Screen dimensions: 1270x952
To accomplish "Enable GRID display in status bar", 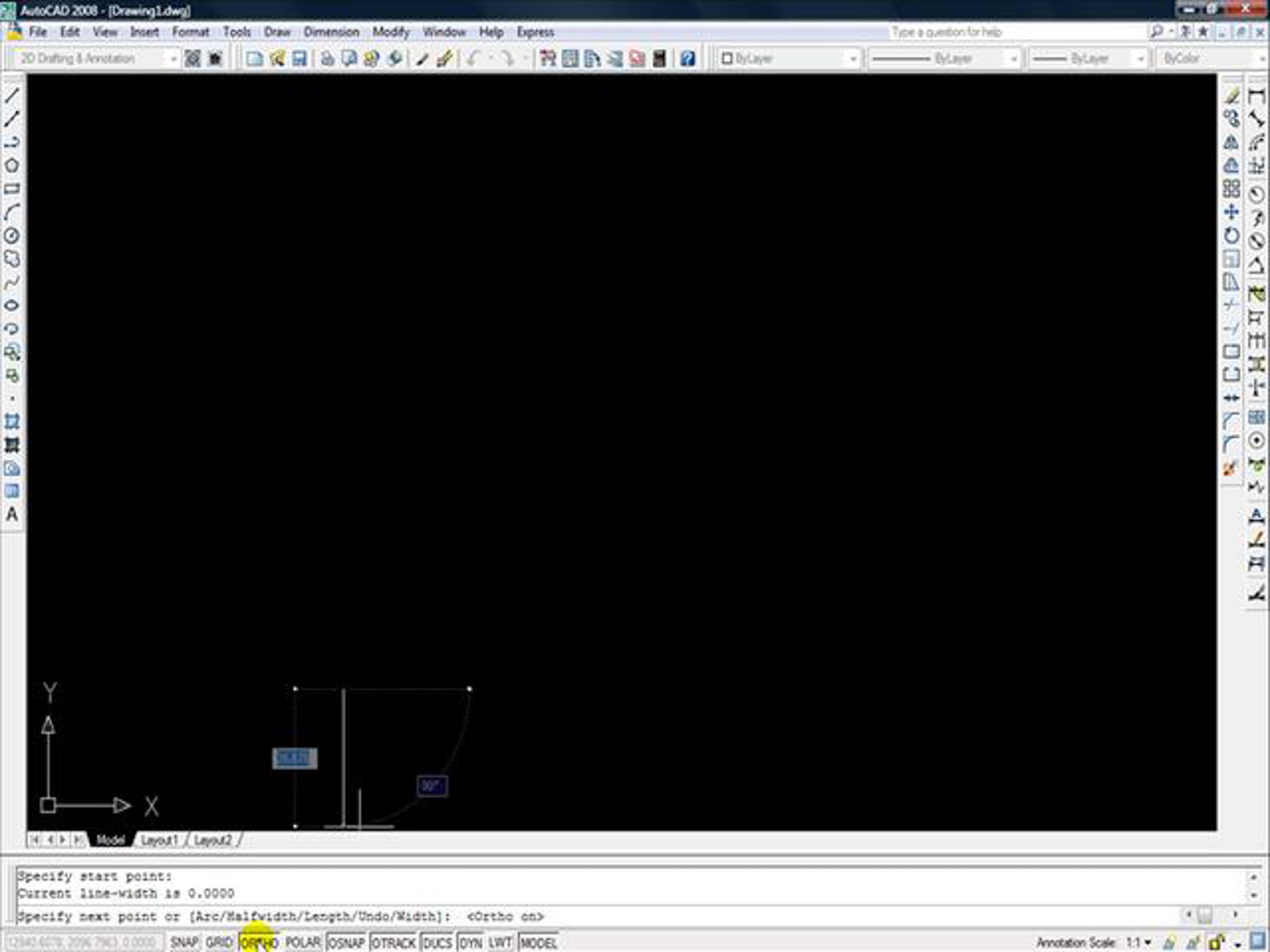I will tap(218, 943).
